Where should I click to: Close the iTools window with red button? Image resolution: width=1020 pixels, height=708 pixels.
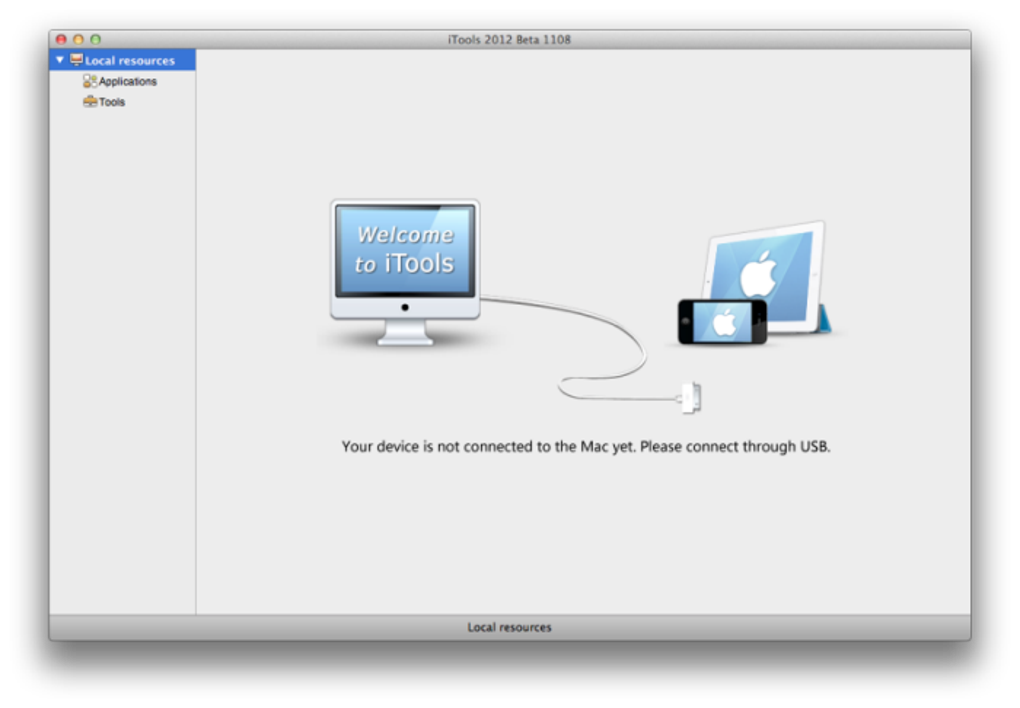coord(61,40)
